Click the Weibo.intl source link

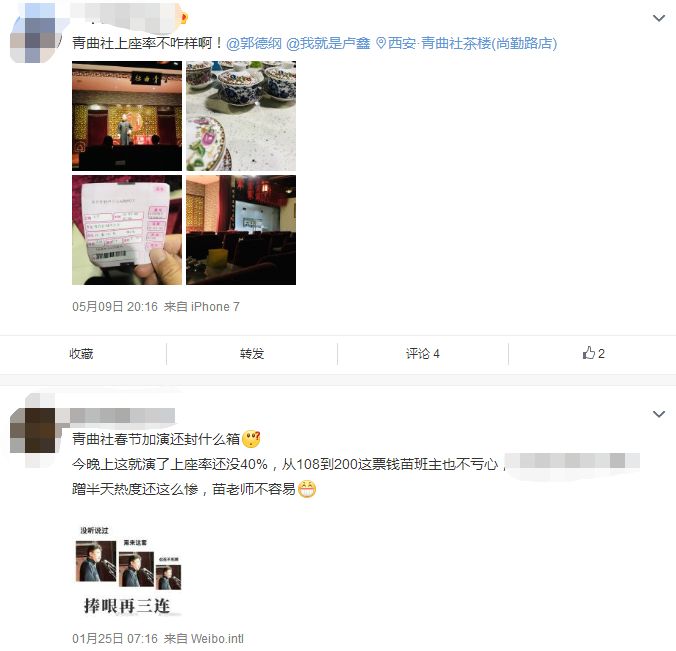[217, 638]
